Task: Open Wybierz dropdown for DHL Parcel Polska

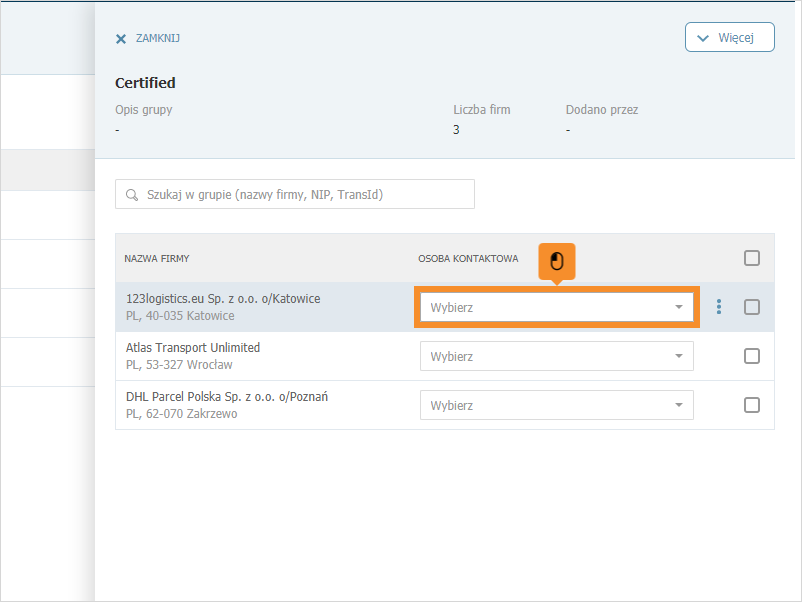Action: click(556, 405)
